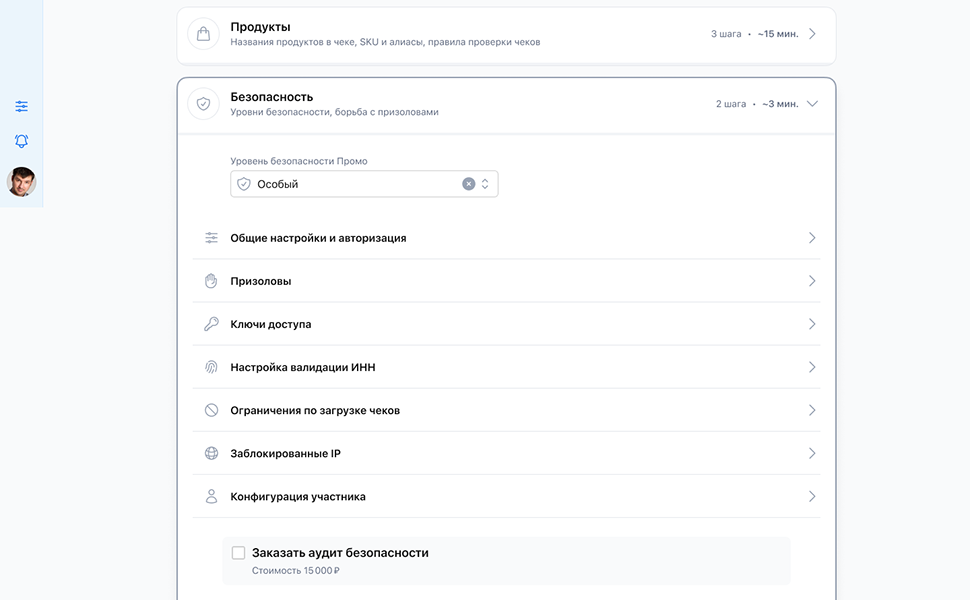Collapse the Безопасность section chevron
The image size is (970, 600).
(x=812, y=103)
